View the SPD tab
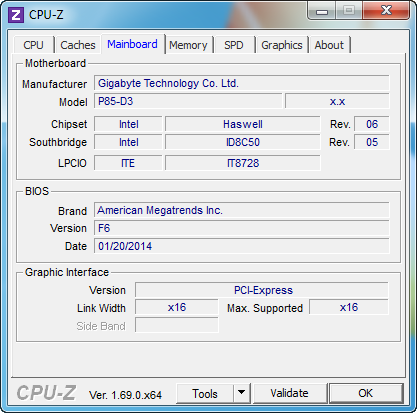The width and height of the screenshot is (417, 413). point(234,45)
